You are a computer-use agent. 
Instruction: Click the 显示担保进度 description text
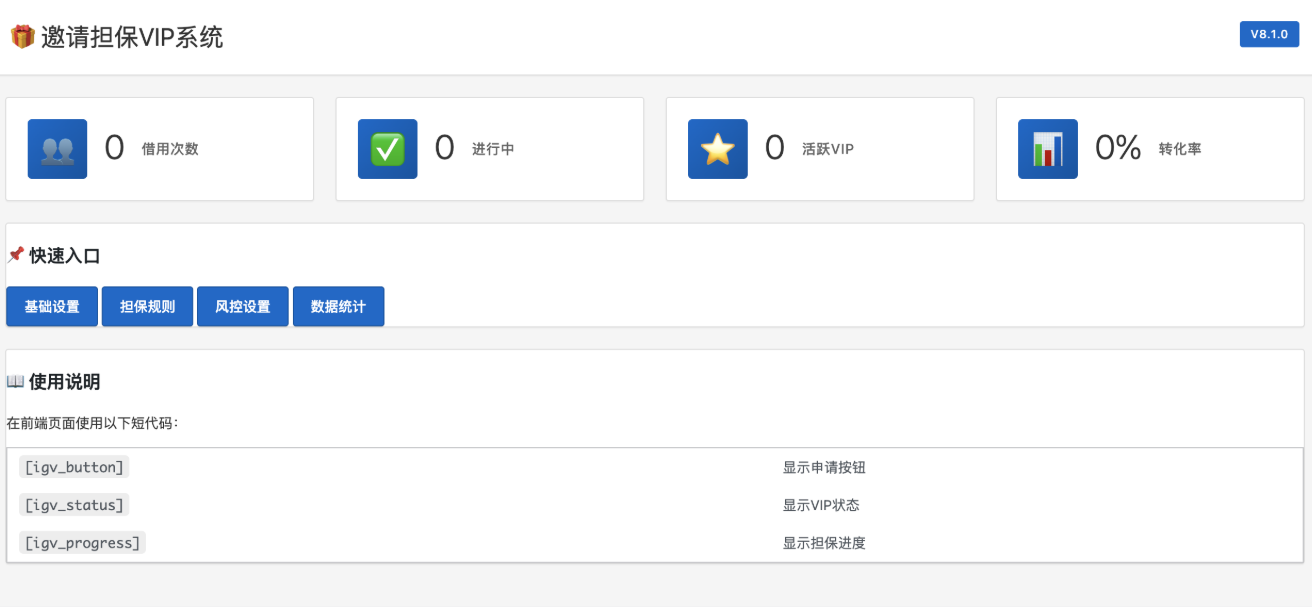[x=824, y=543]
